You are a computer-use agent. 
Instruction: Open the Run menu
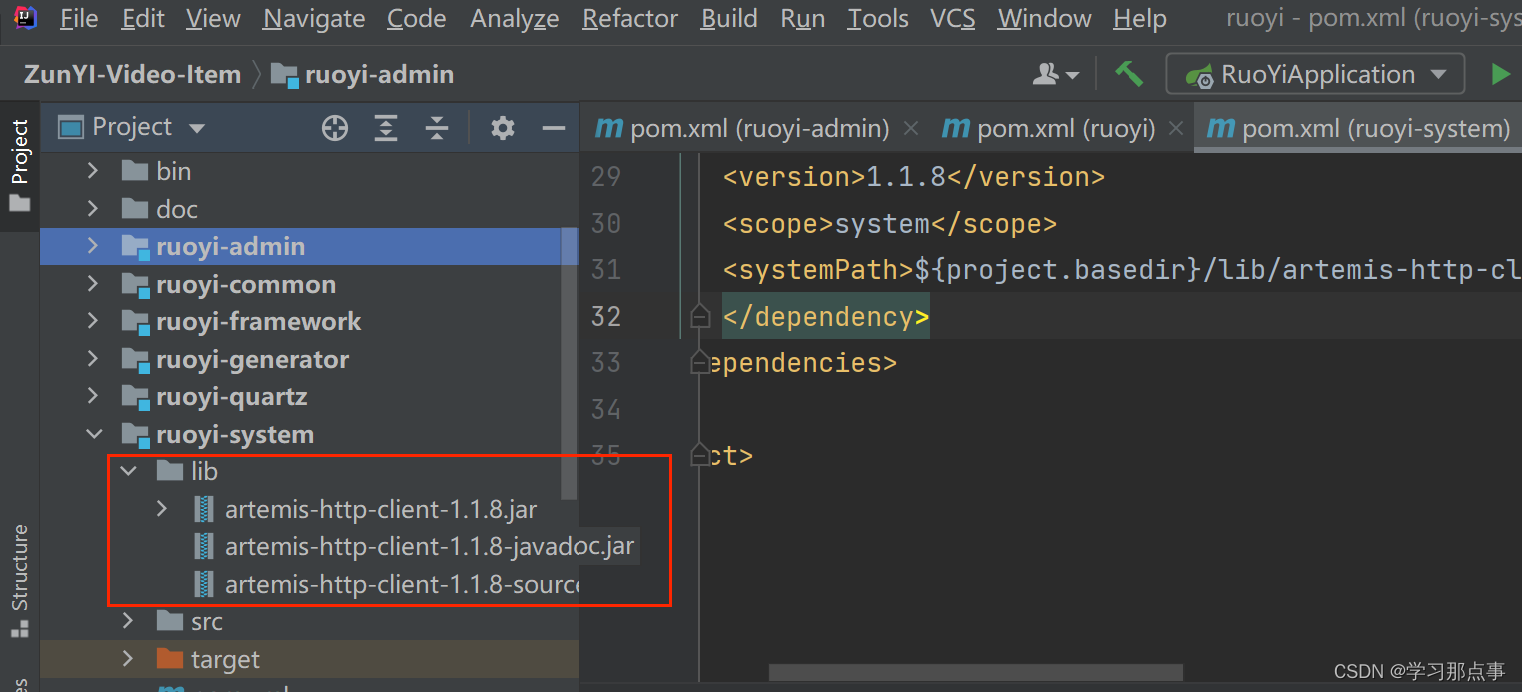(x=803, y=18)
